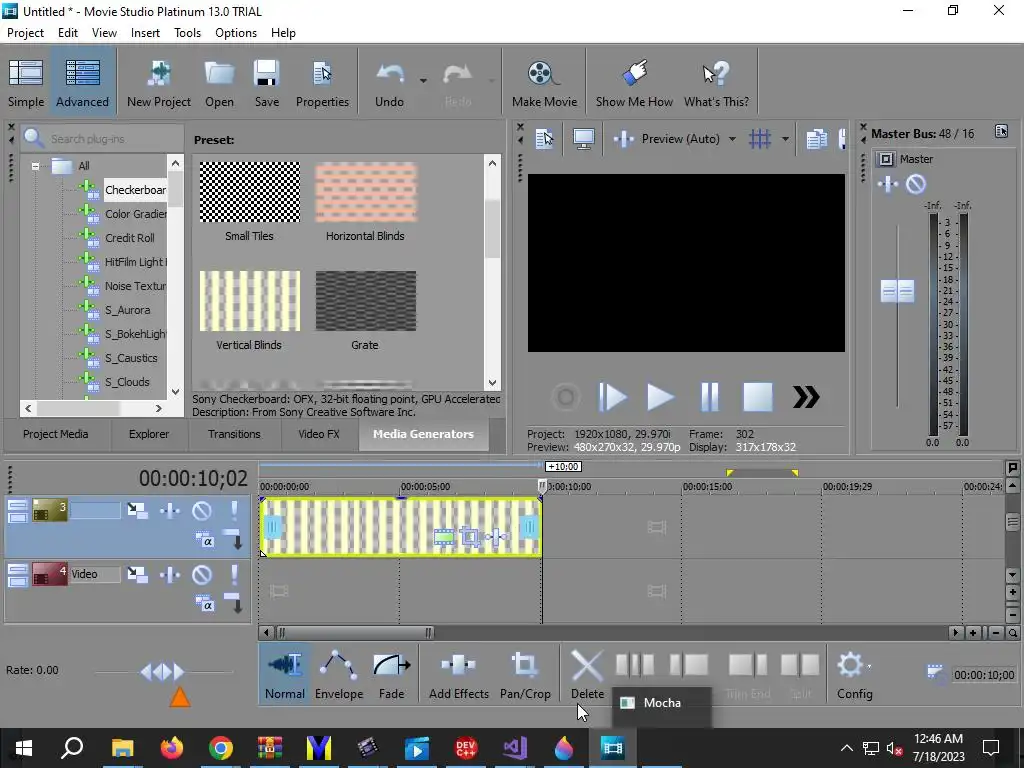This screenshot has height=768, width=1024.
Task: Select Envelope edit tool
Action: pos(338,675)
